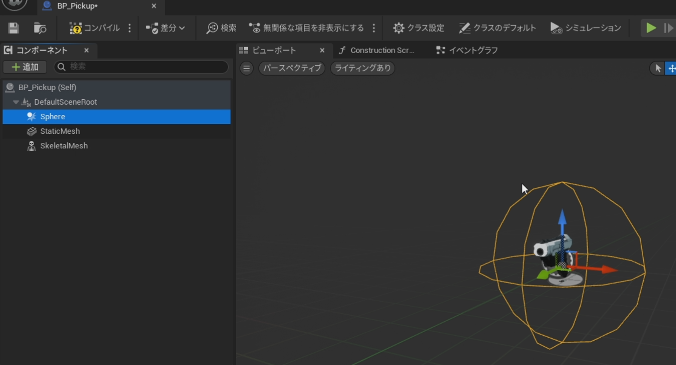The height and width of the screenshot is (365, 676).
Task: Collapse the DefaultSceneRoot tree node
Action: pos(16,102)
